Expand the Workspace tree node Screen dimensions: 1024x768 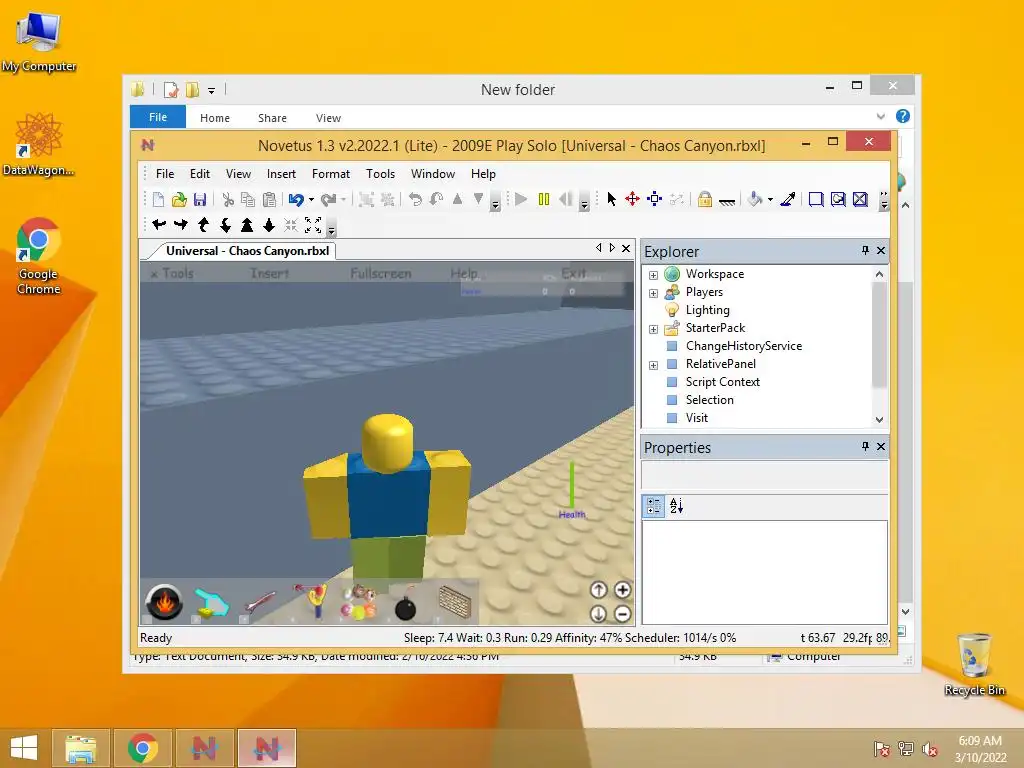[653, 275]
